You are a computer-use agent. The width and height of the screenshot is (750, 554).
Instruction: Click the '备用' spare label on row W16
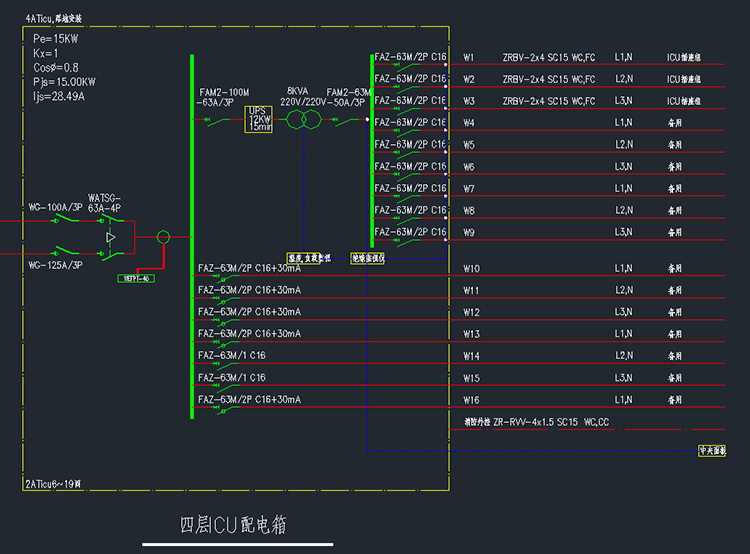click(674, 400)
